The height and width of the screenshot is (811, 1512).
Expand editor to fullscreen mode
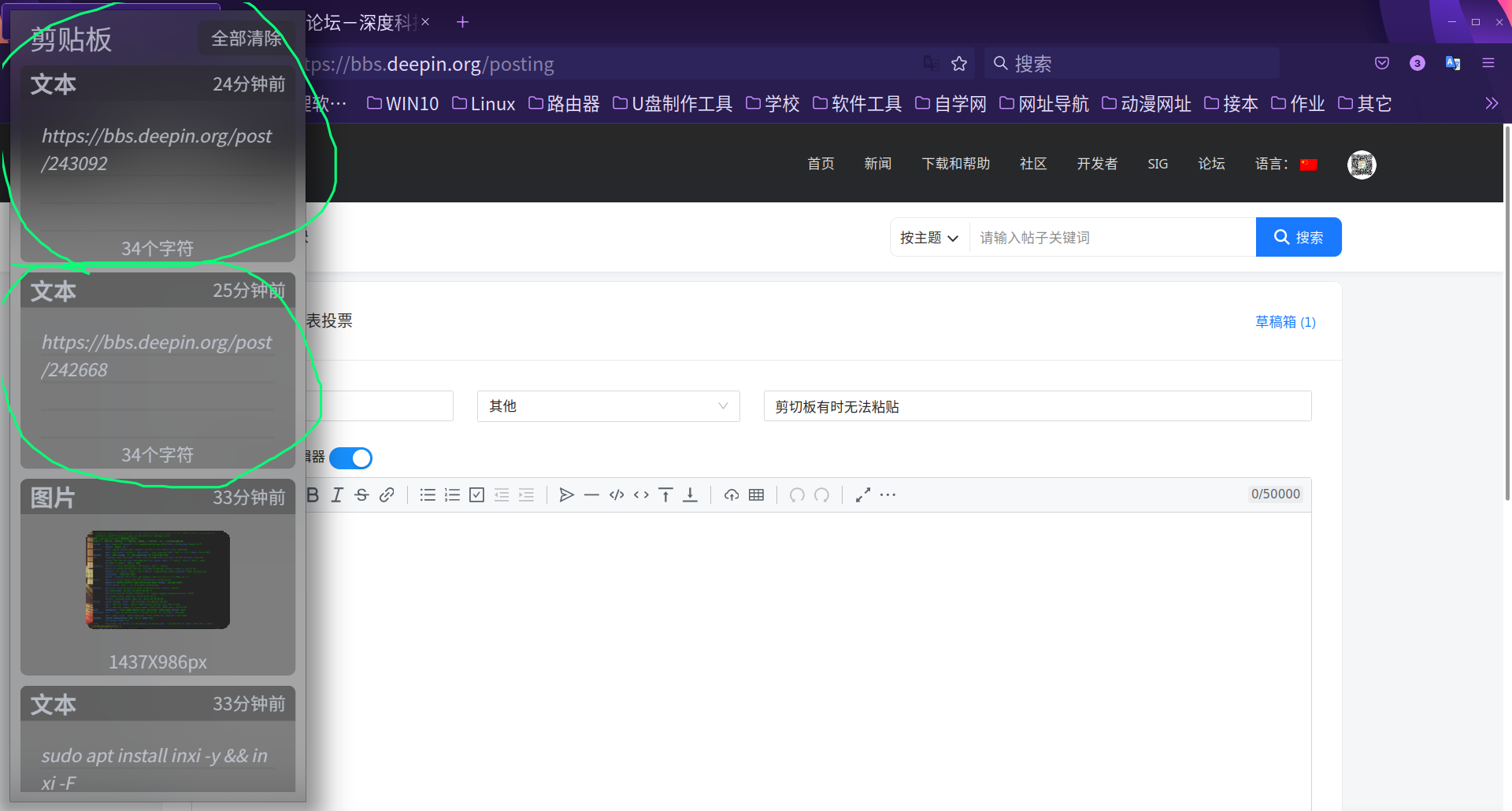pos(862,494)
